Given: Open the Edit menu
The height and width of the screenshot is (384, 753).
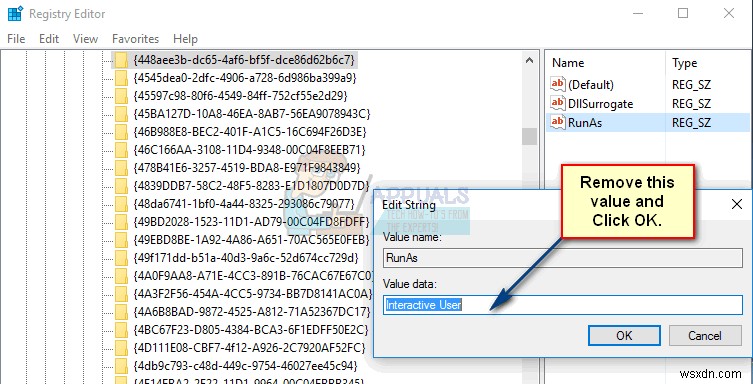Looking at the screenshot, I should (49, 39).
